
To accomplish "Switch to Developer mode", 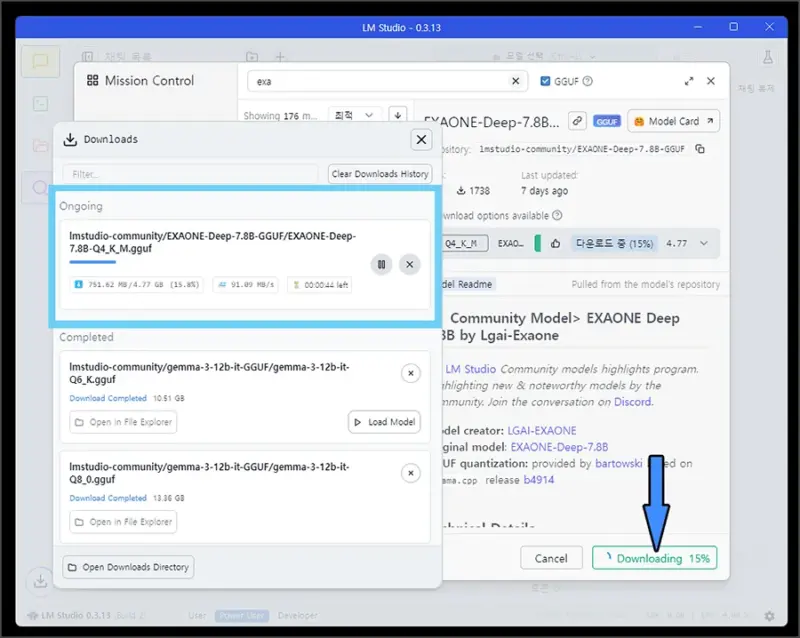I will tap(298, 616).
